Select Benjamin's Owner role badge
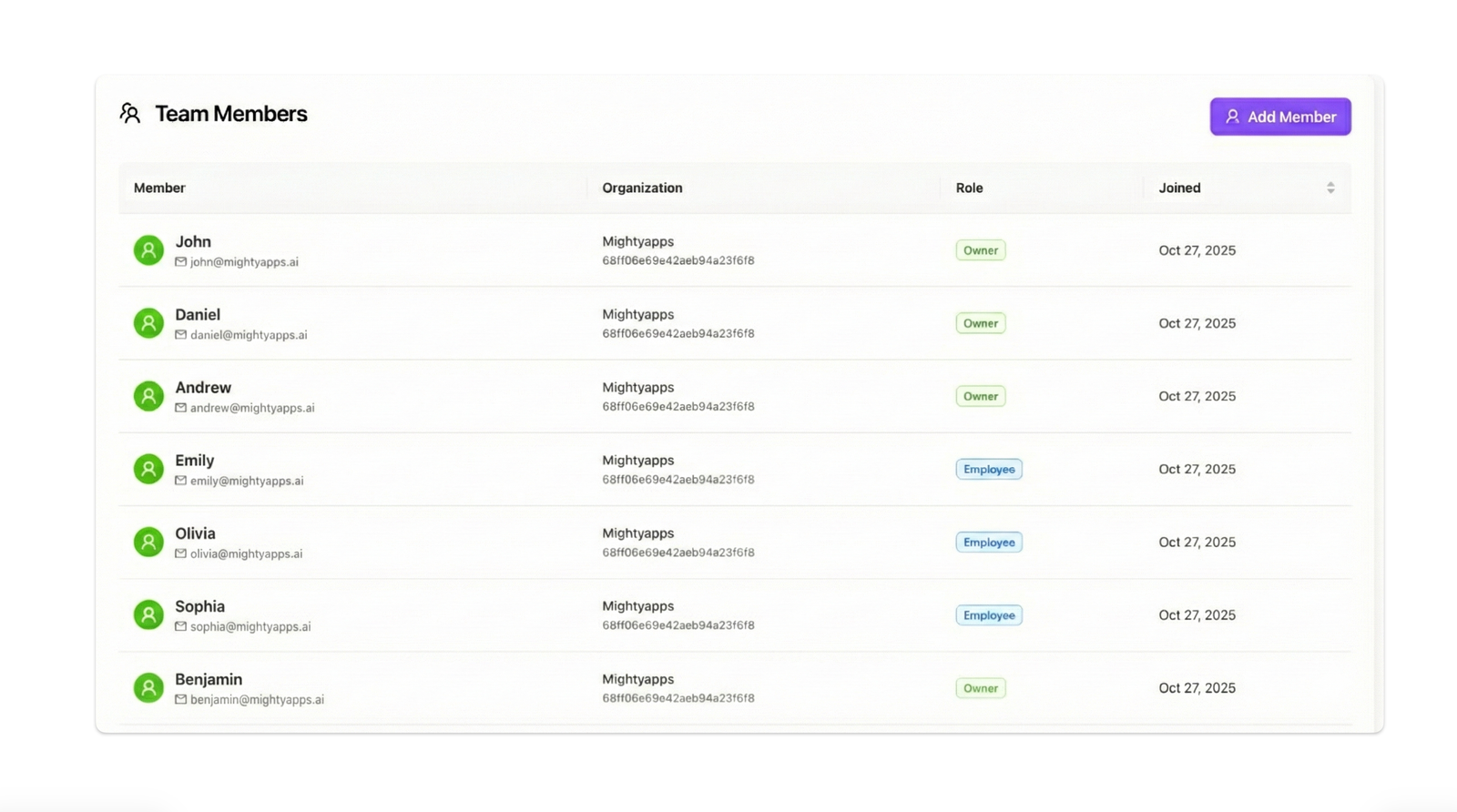 coord(981,688)
